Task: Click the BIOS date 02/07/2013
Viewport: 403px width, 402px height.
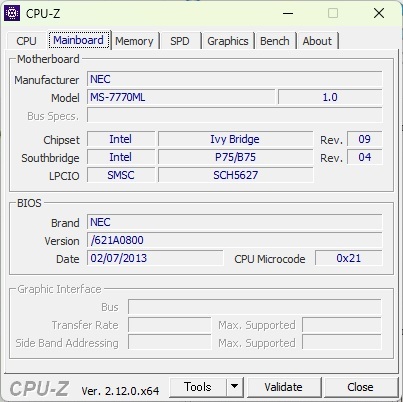Action: click(x=155, y=258)
